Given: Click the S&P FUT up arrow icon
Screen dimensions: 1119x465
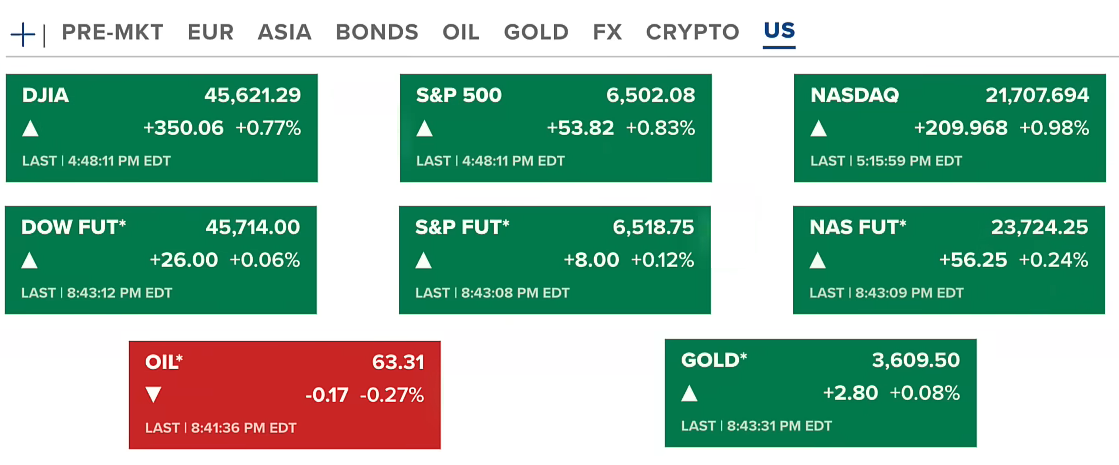Looking at the screenshot, I should click(x=425, y=260).
